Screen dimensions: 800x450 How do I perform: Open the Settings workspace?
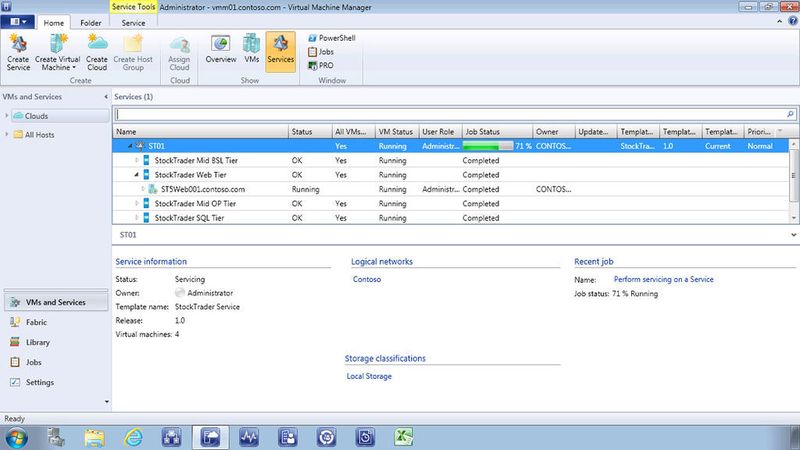[56, 382]
